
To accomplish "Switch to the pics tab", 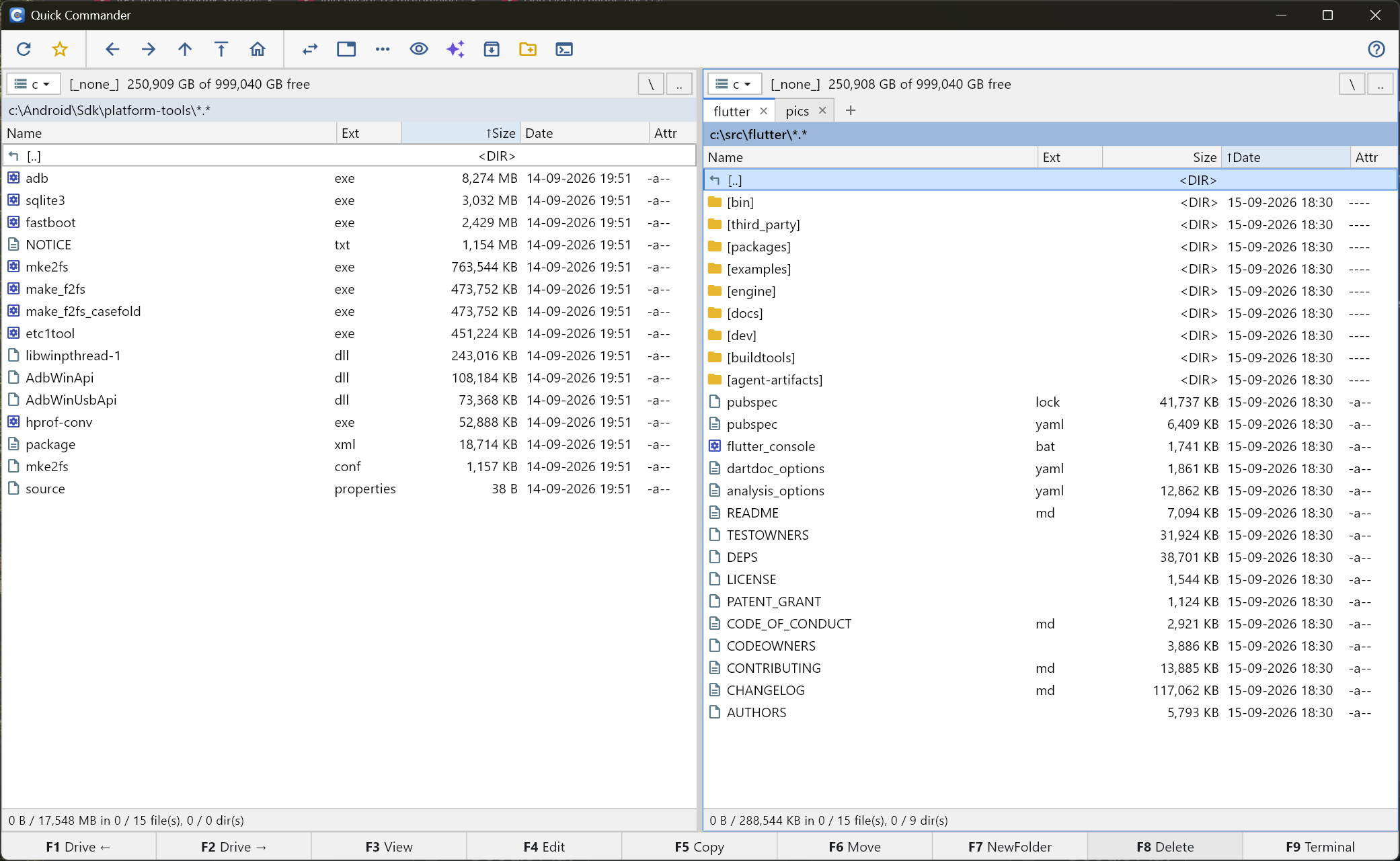I will click(x=798, y=111).
